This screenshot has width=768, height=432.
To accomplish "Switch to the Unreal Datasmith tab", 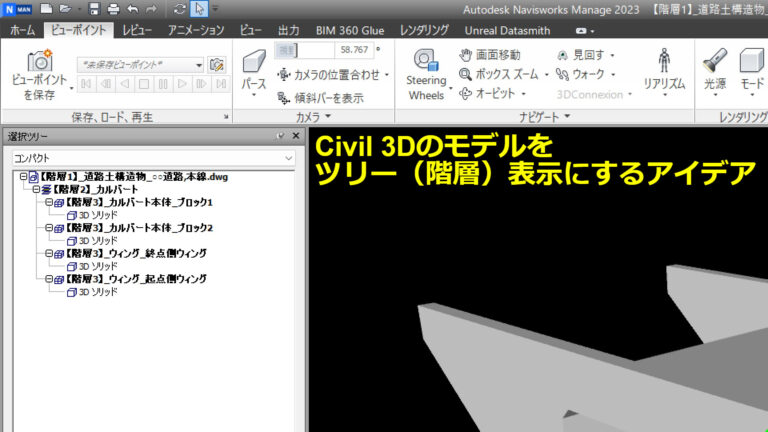I will 507,30.
